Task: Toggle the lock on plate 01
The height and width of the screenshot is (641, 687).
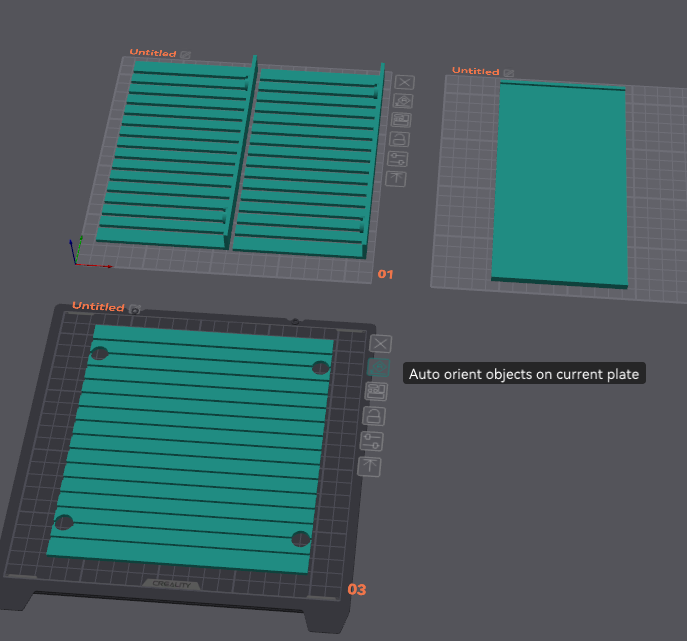Action: 399,140
